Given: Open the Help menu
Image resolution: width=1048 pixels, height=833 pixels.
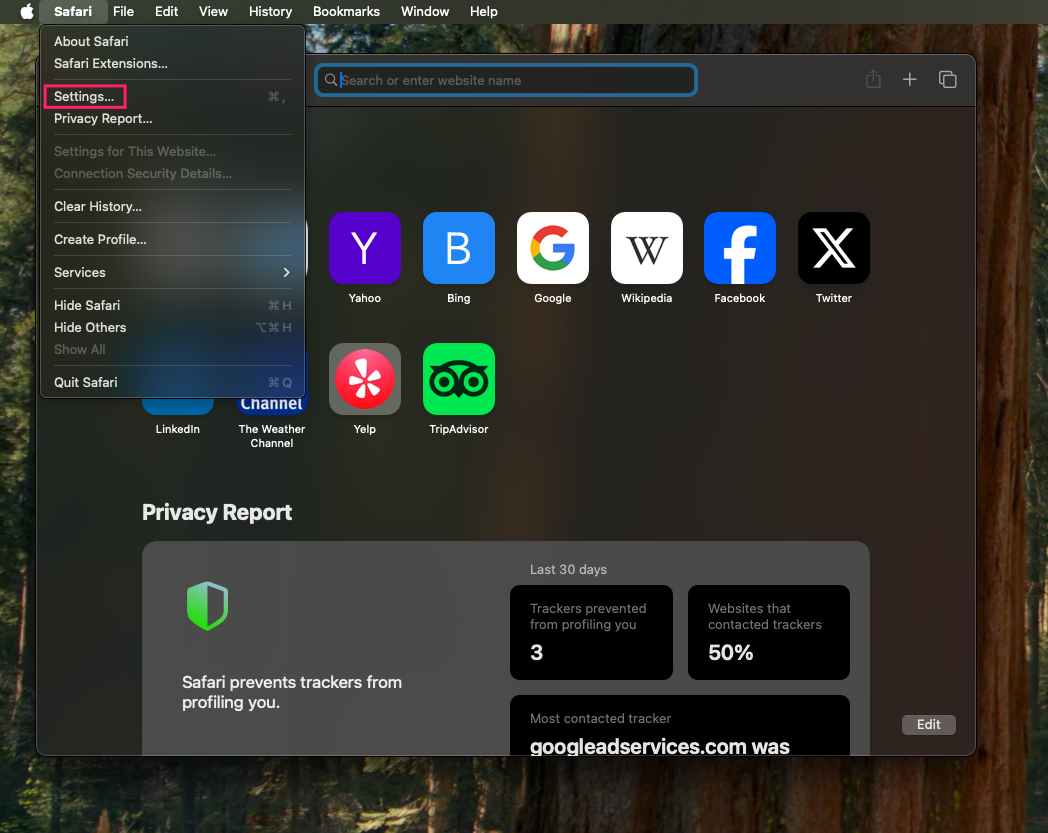Looking at the screenshot, I should click(483, 11).
